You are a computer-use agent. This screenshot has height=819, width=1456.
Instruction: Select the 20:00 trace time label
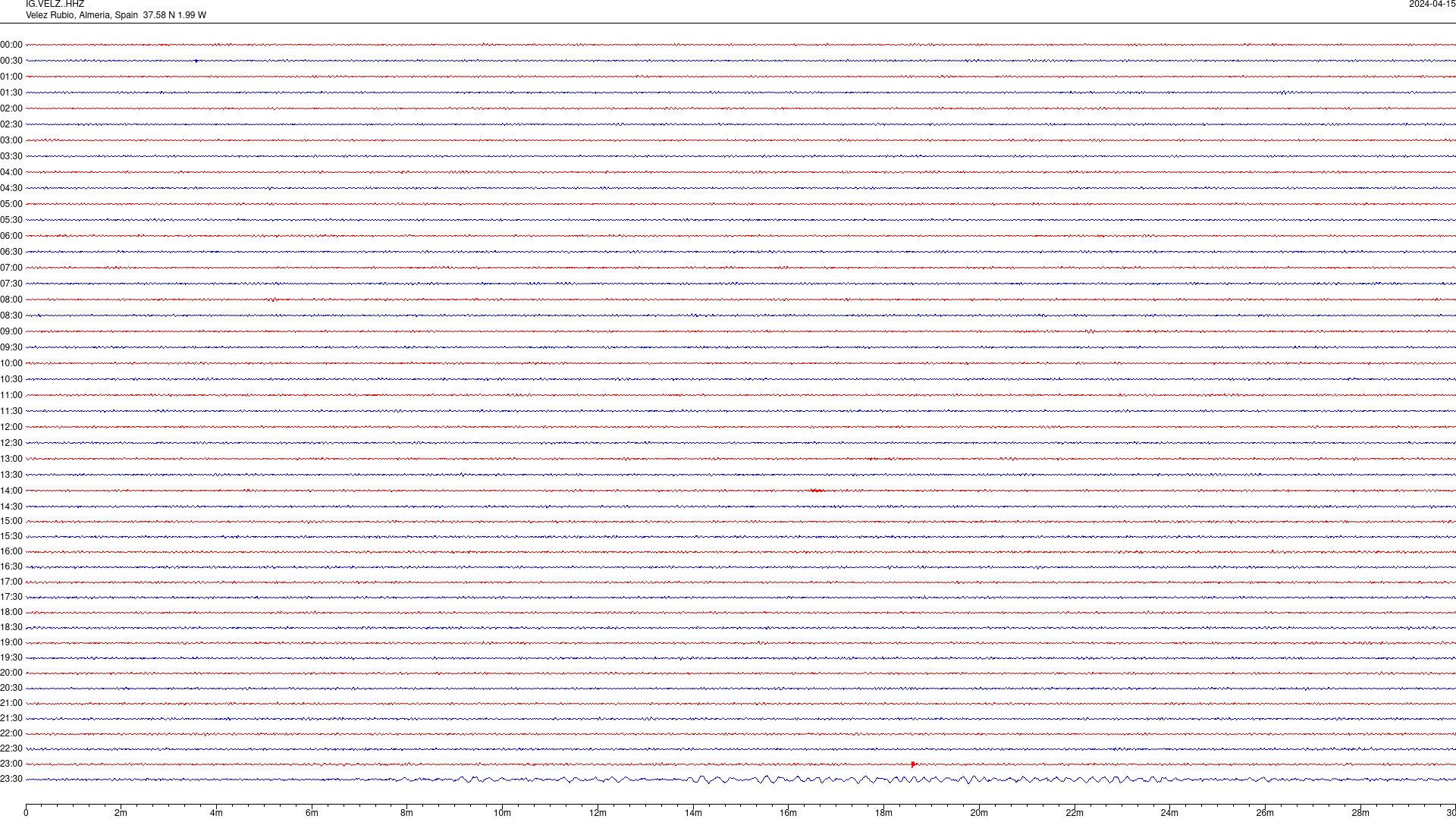(11, 673)
